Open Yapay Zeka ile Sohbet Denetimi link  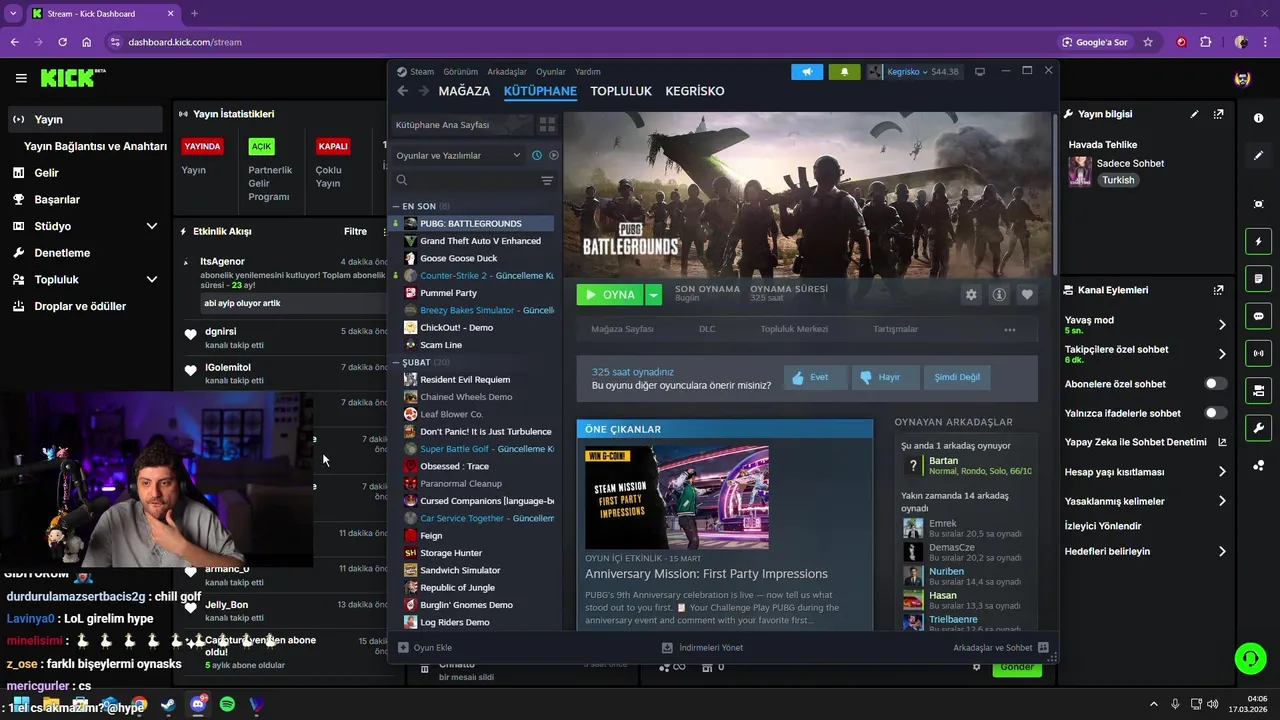(x=1145, y=442)
